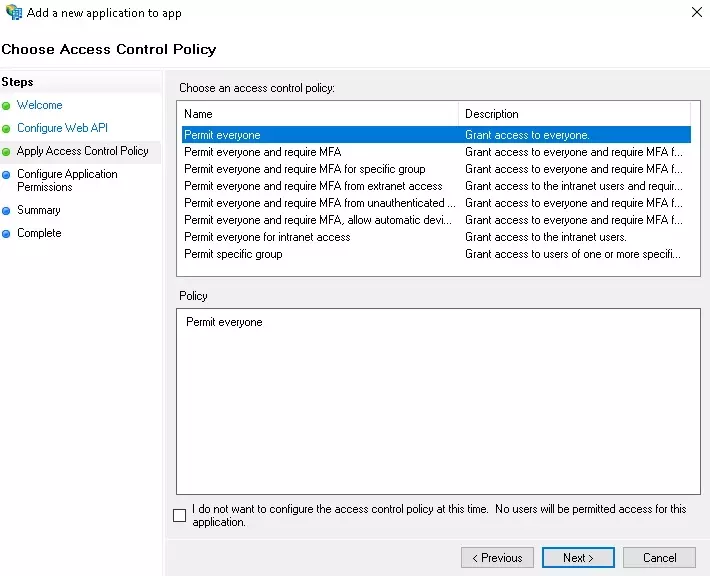
Task: Go to the Welcome step
Action: 39,105
